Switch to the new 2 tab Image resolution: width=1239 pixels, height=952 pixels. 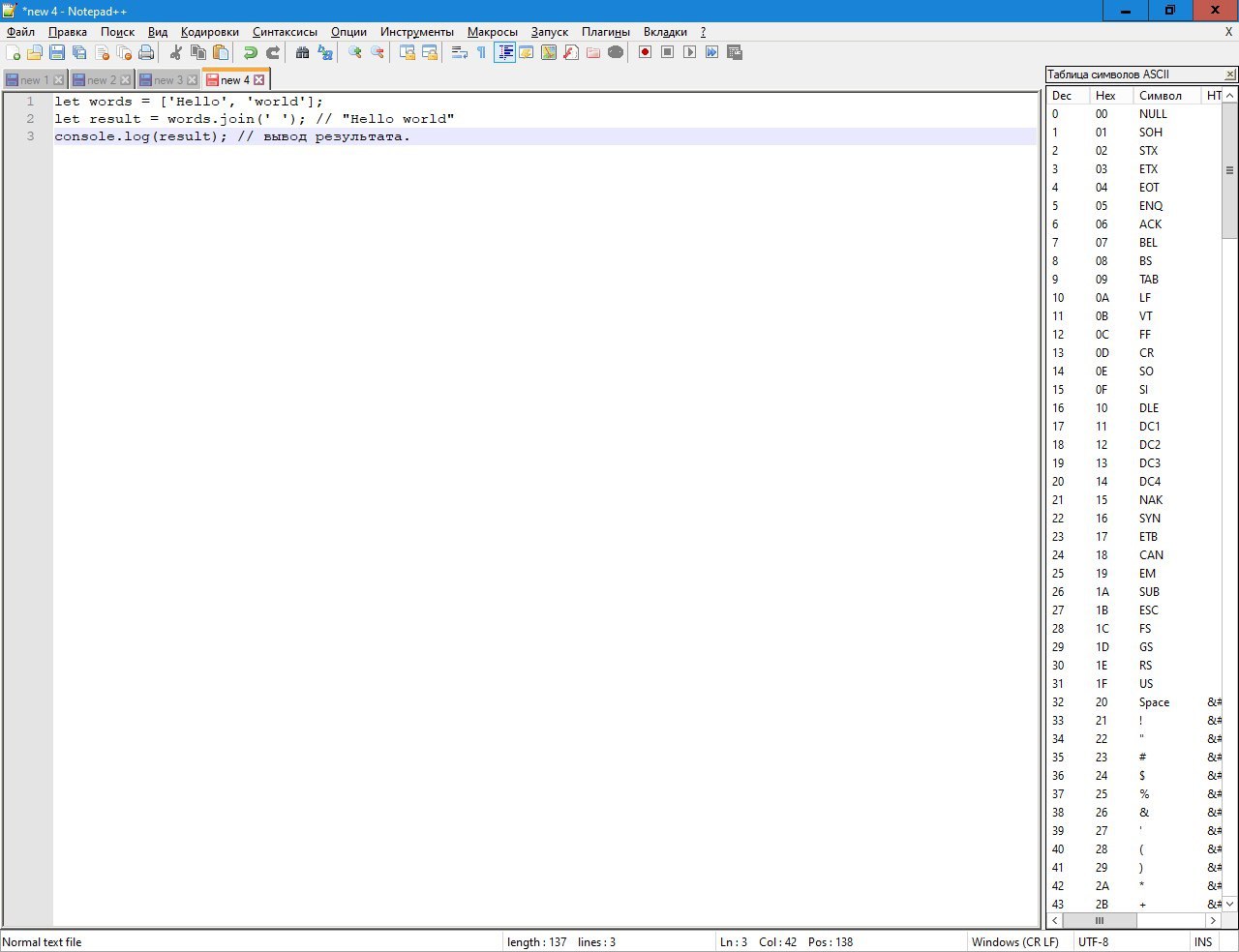click(101, 80)
